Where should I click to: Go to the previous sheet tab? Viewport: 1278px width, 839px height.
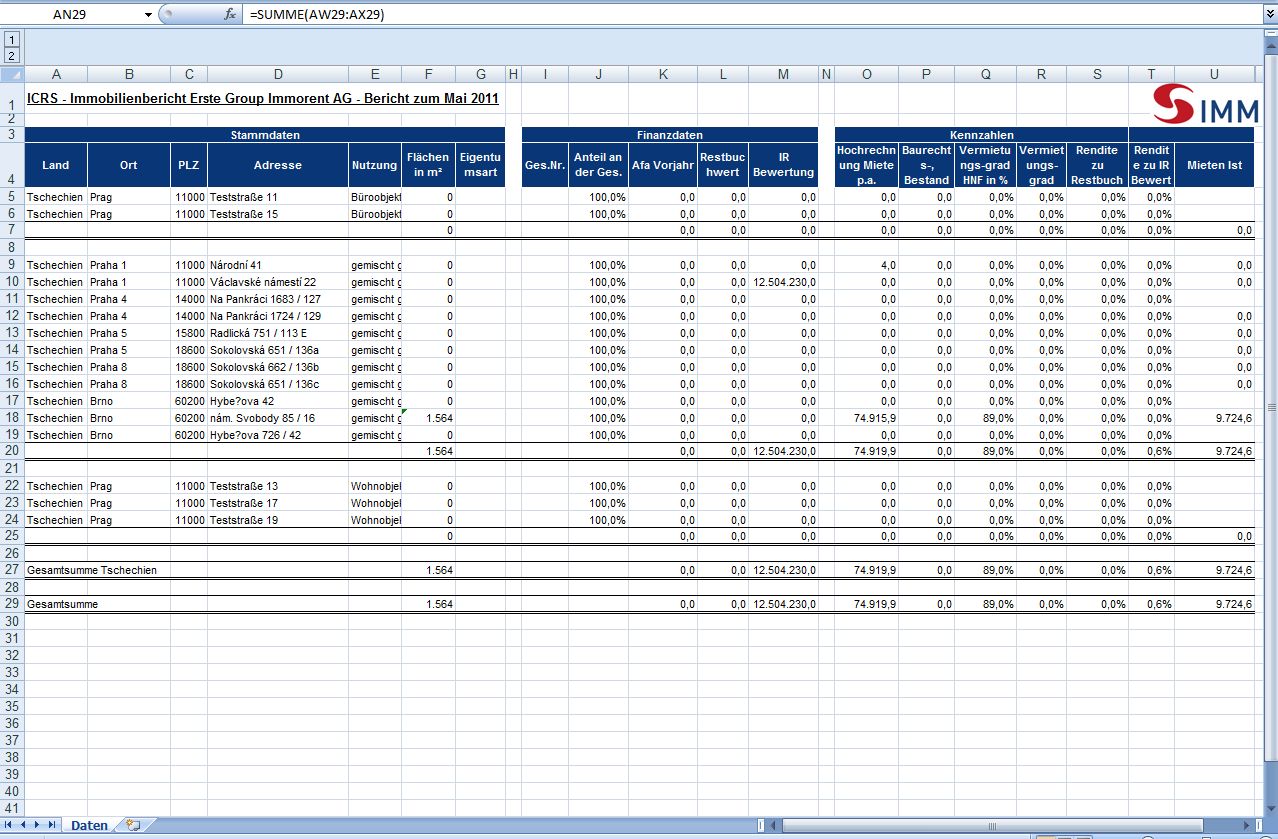click(24, 825)
